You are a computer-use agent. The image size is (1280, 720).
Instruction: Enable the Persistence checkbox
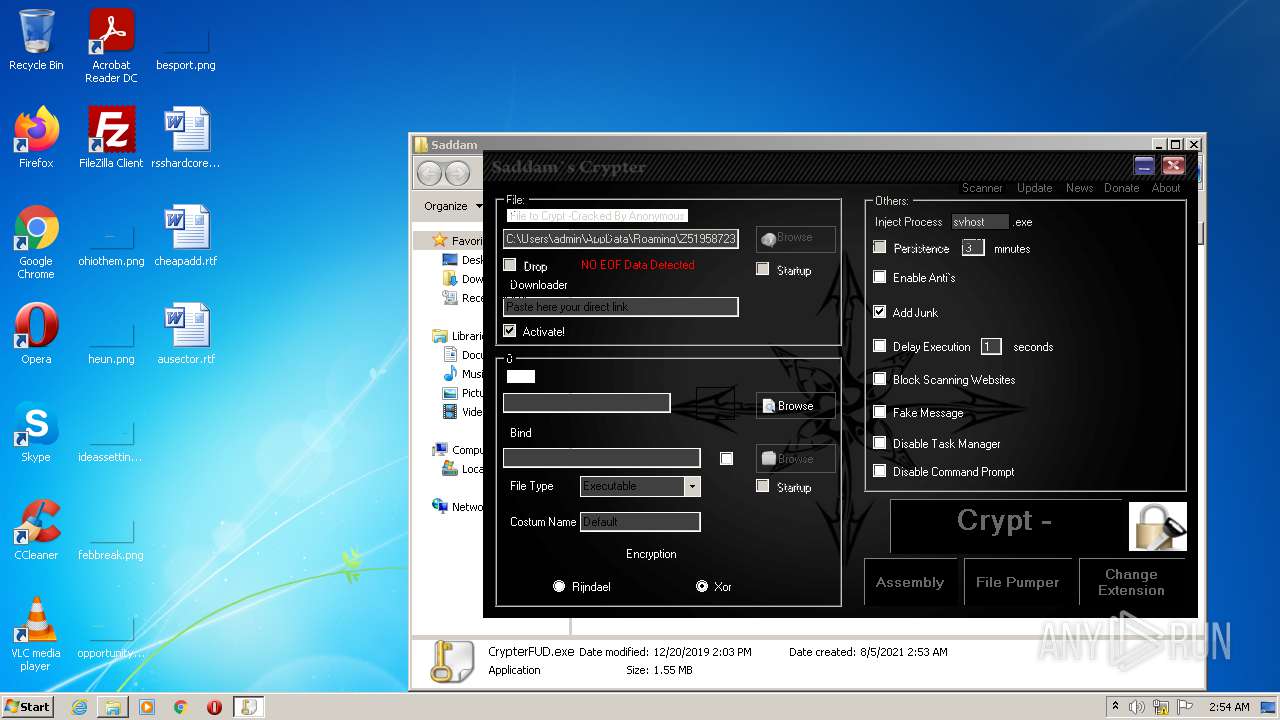(880, 247)
